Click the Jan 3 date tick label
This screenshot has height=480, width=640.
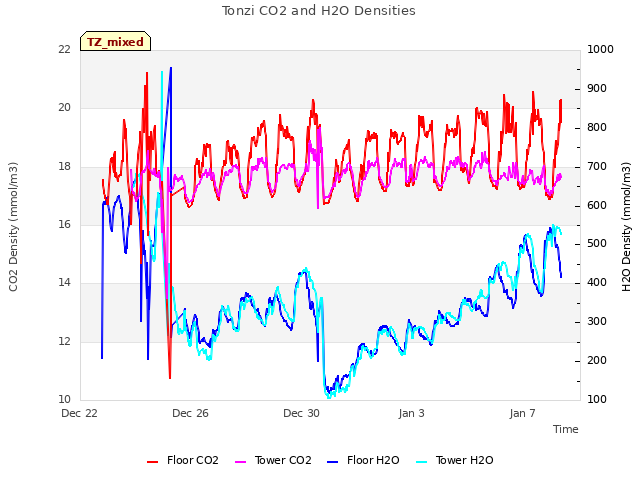click(411, 413)
